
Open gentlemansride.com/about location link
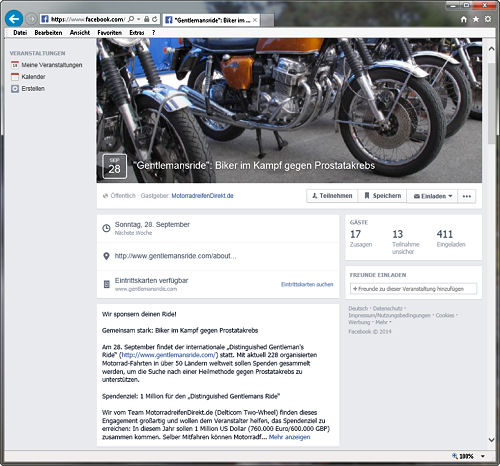click(175, 256)
